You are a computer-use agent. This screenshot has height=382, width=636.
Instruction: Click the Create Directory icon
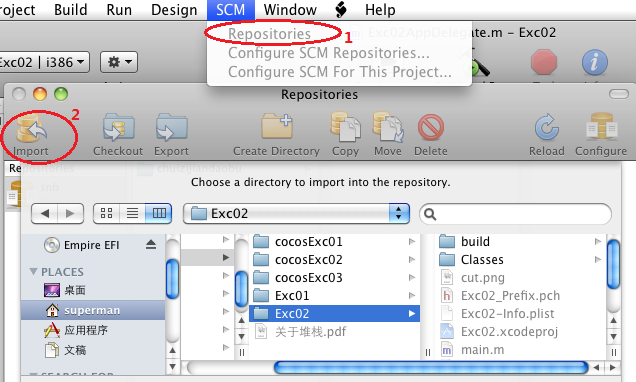(277, 127)
